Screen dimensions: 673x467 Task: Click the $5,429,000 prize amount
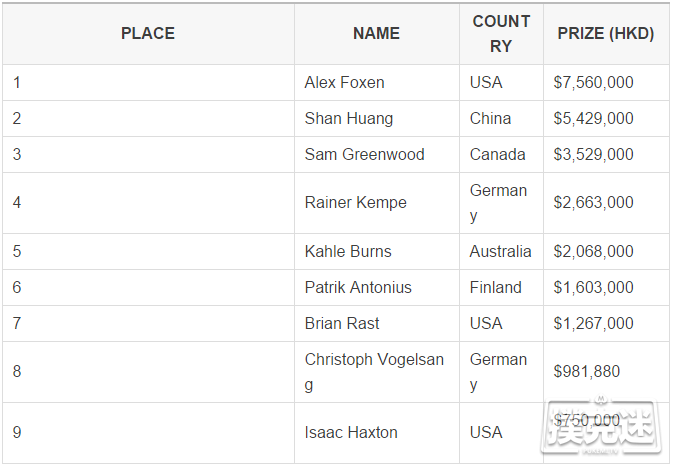[593, 118]
